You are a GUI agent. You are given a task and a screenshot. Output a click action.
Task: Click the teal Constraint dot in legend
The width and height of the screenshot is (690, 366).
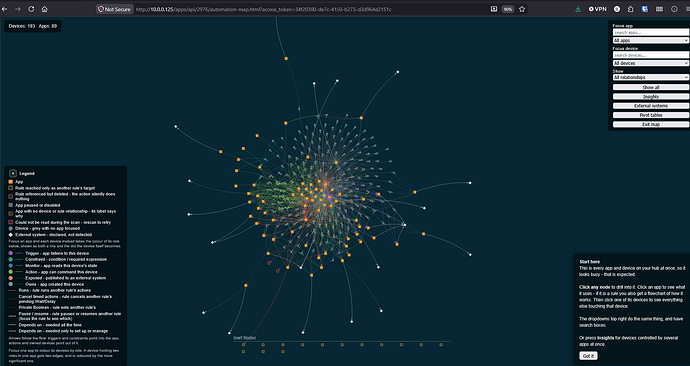coord(11,260)
